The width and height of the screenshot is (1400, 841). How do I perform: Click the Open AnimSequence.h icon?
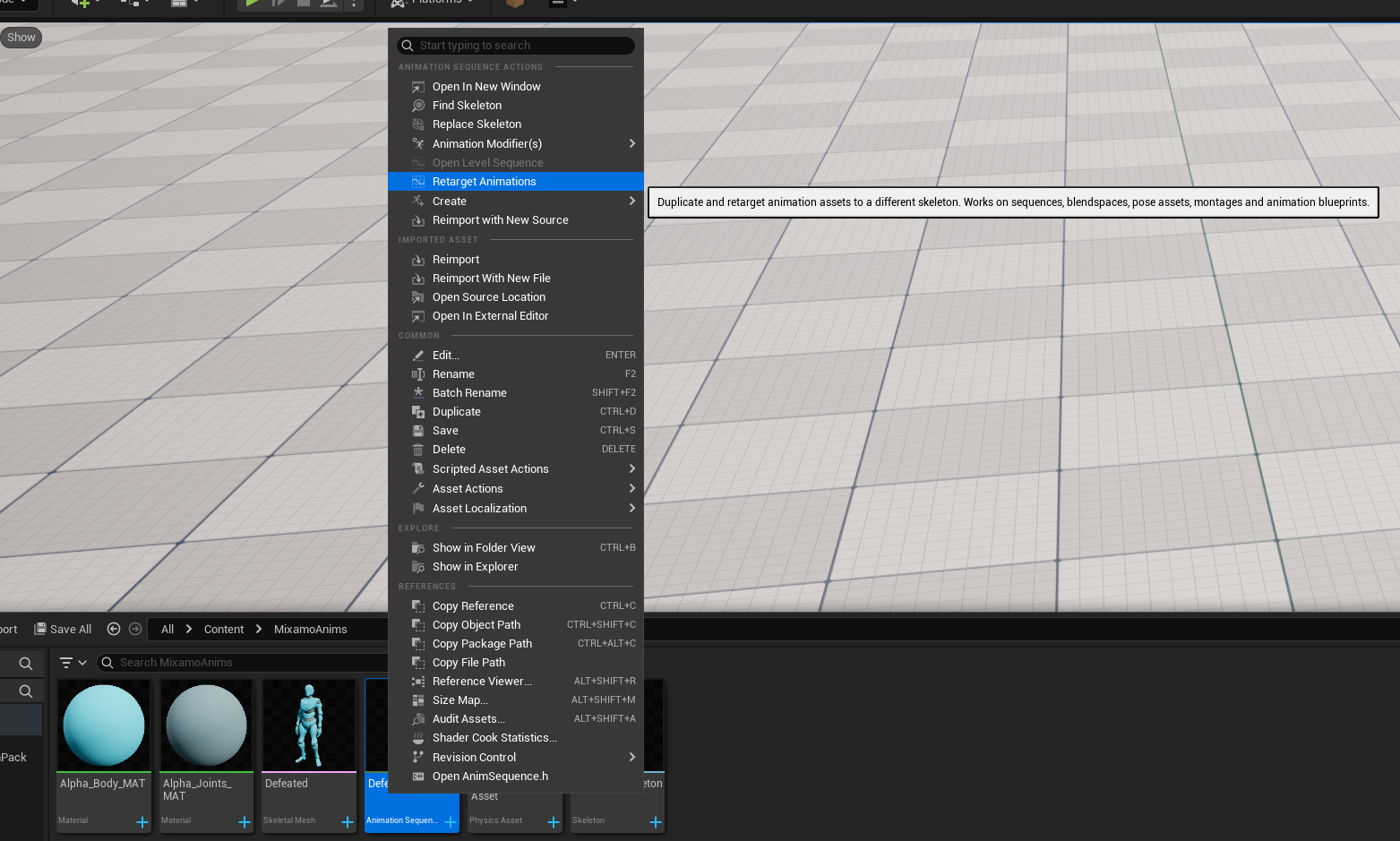[417, 777]
